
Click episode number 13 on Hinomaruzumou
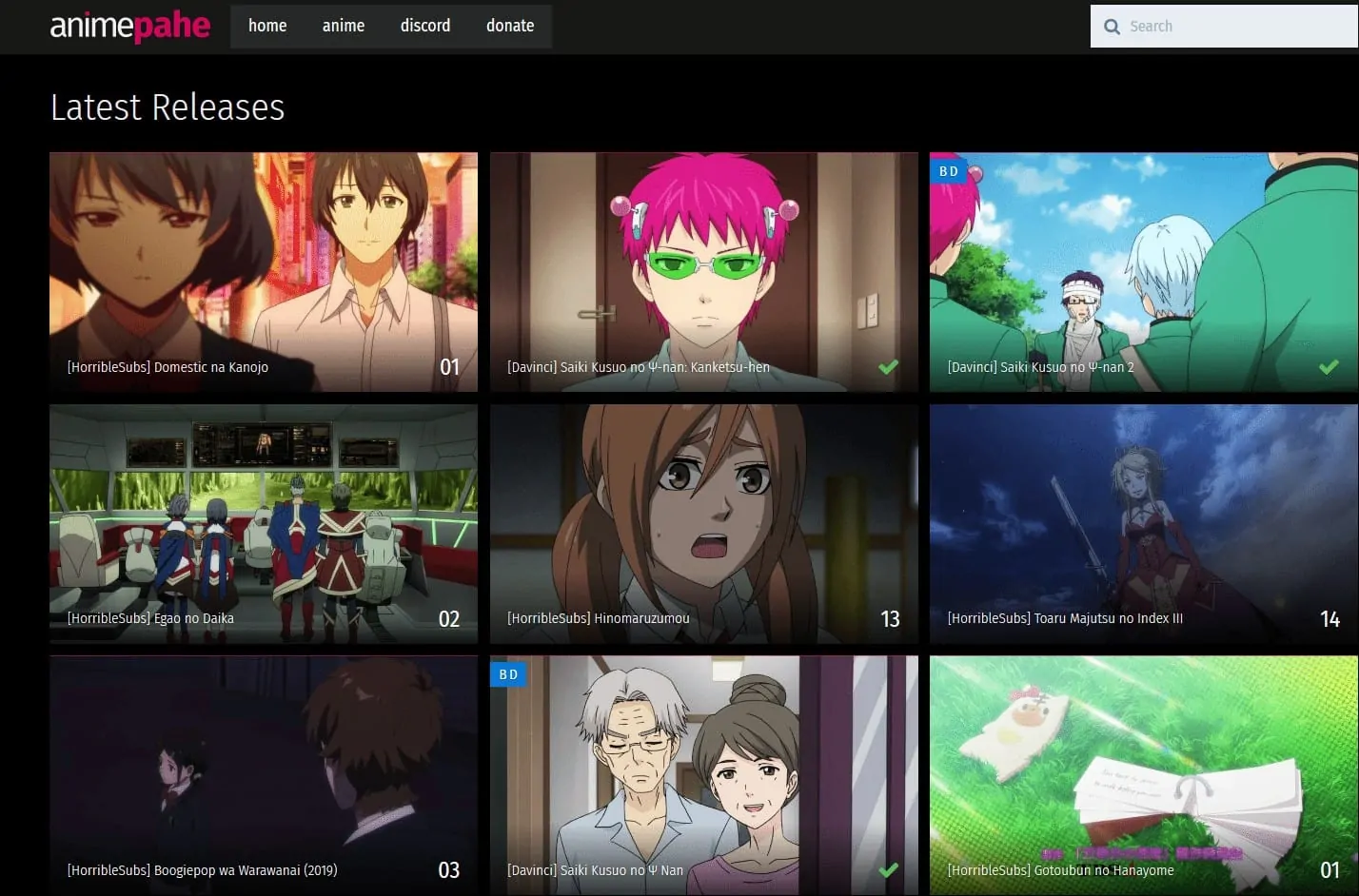tap(890, 618)
